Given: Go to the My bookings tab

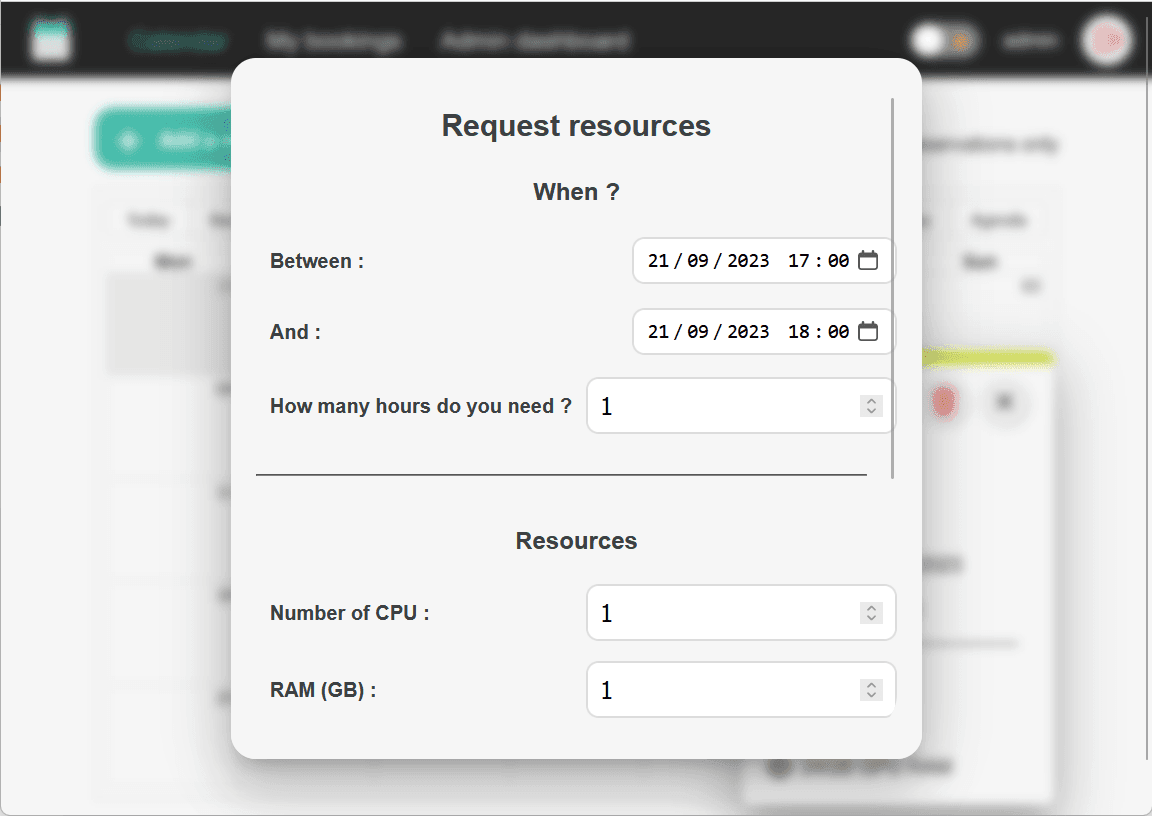Looking at the screenshot, I should 333,41.
